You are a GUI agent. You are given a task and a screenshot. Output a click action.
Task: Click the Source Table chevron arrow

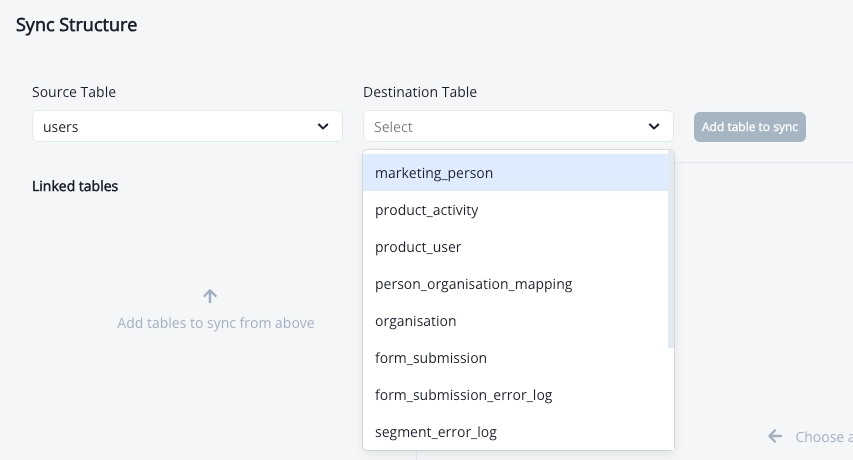323,127
